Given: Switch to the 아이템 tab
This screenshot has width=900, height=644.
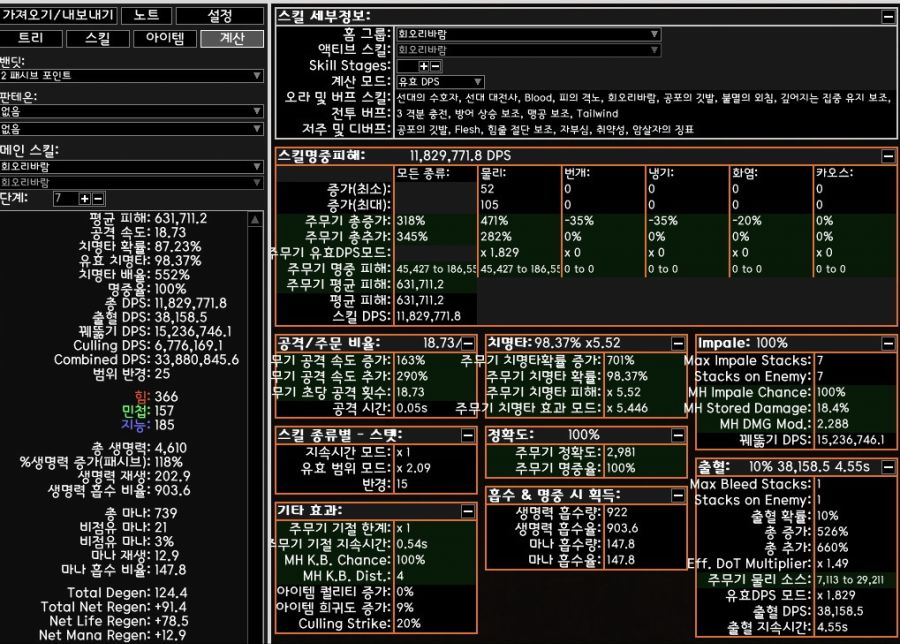Looking at the screenshot, I should (x=165, y=38).
